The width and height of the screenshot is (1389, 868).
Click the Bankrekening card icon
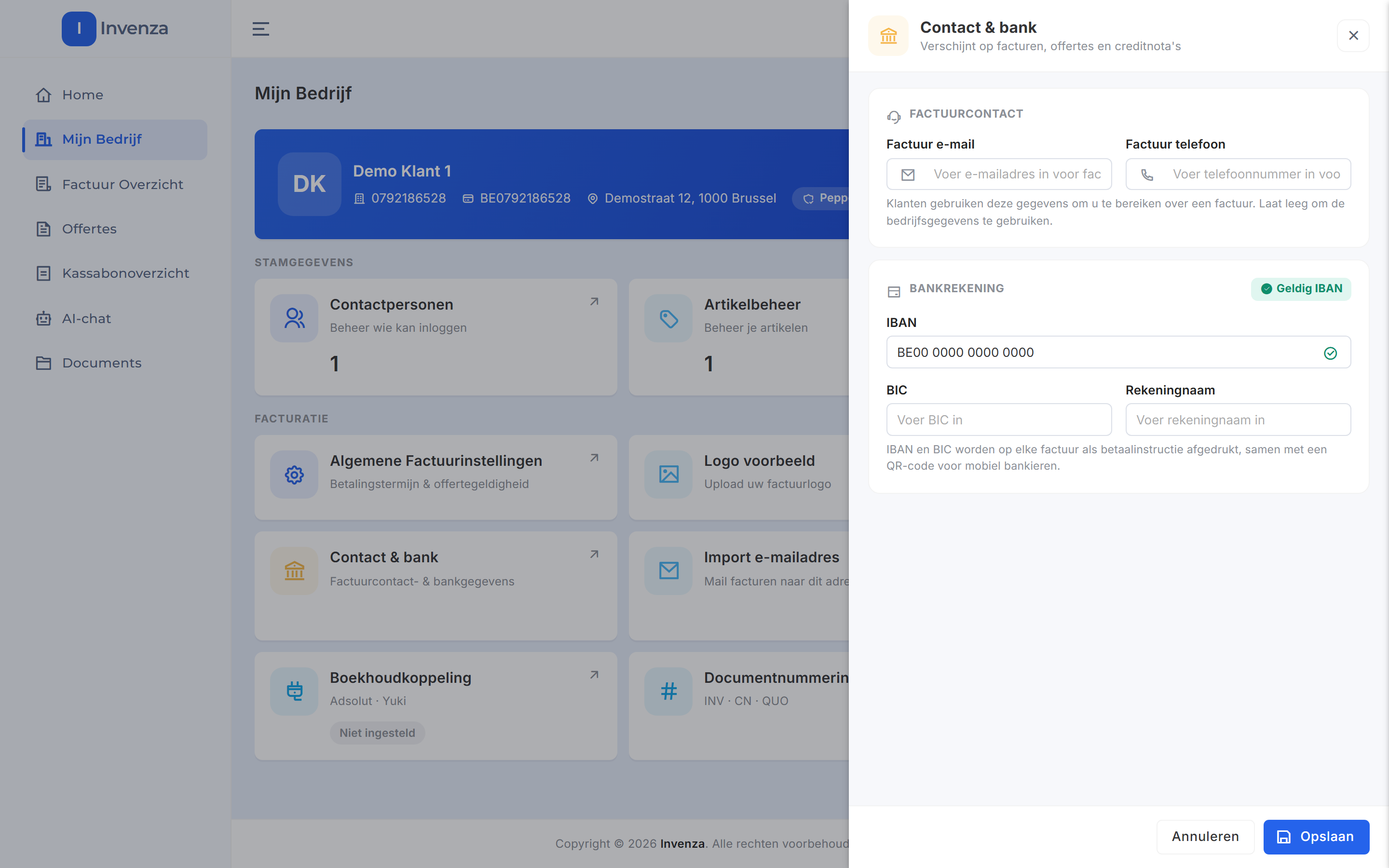[894, 292]
